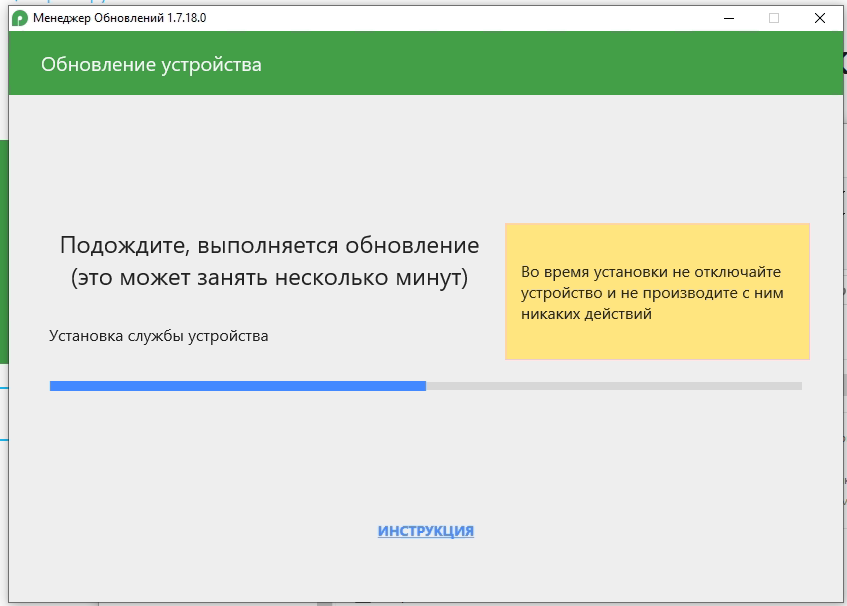Click the greyed-out maximize window icon
847x606 pixels.
pyautogui.click(x=773, y=18)
